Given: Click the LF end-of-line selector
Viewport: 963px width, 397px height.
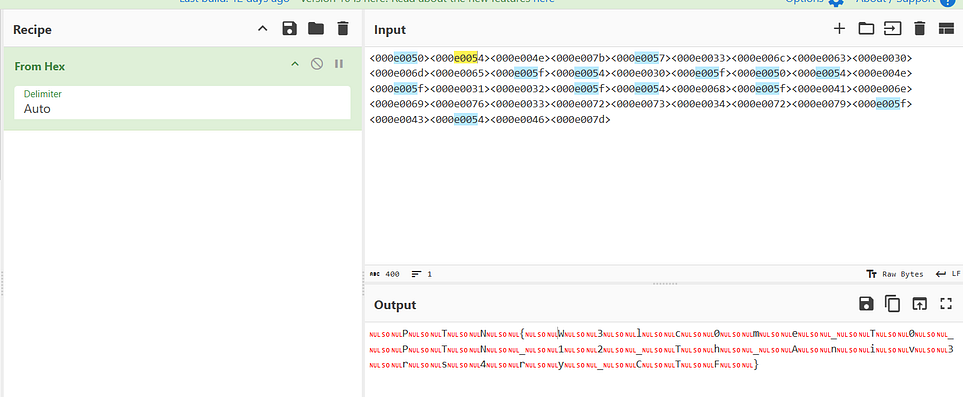Looking at the screenshot, I should [948, 274].
